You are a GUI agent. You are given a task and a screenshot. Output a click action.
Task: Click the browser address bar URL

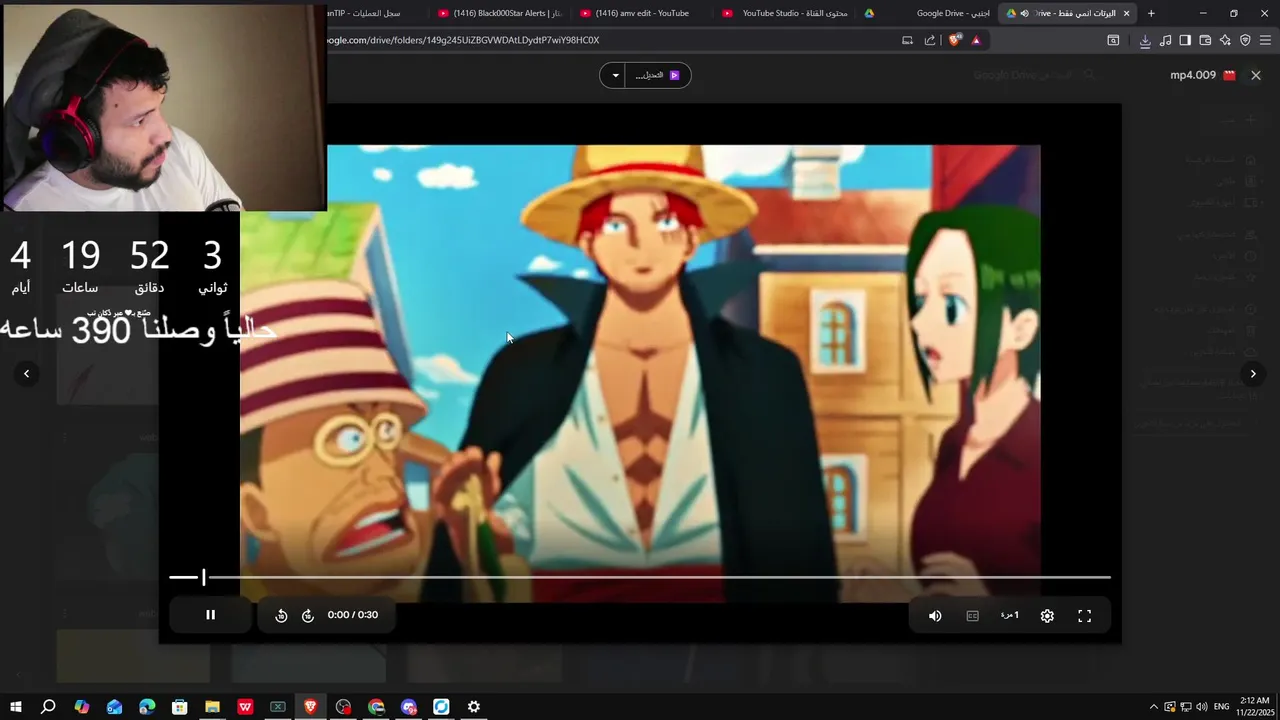(462, 40)
